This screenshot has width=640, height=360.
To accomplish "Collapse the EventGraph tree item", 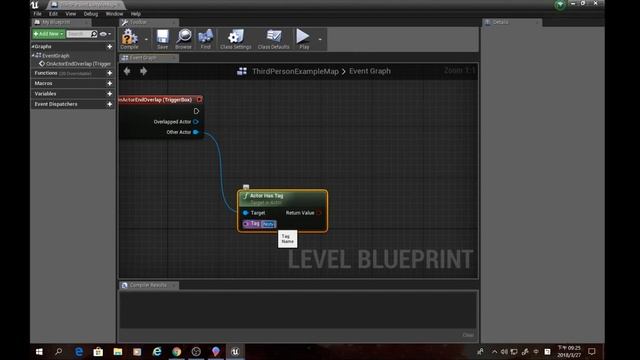I will (x=33, y=55).
